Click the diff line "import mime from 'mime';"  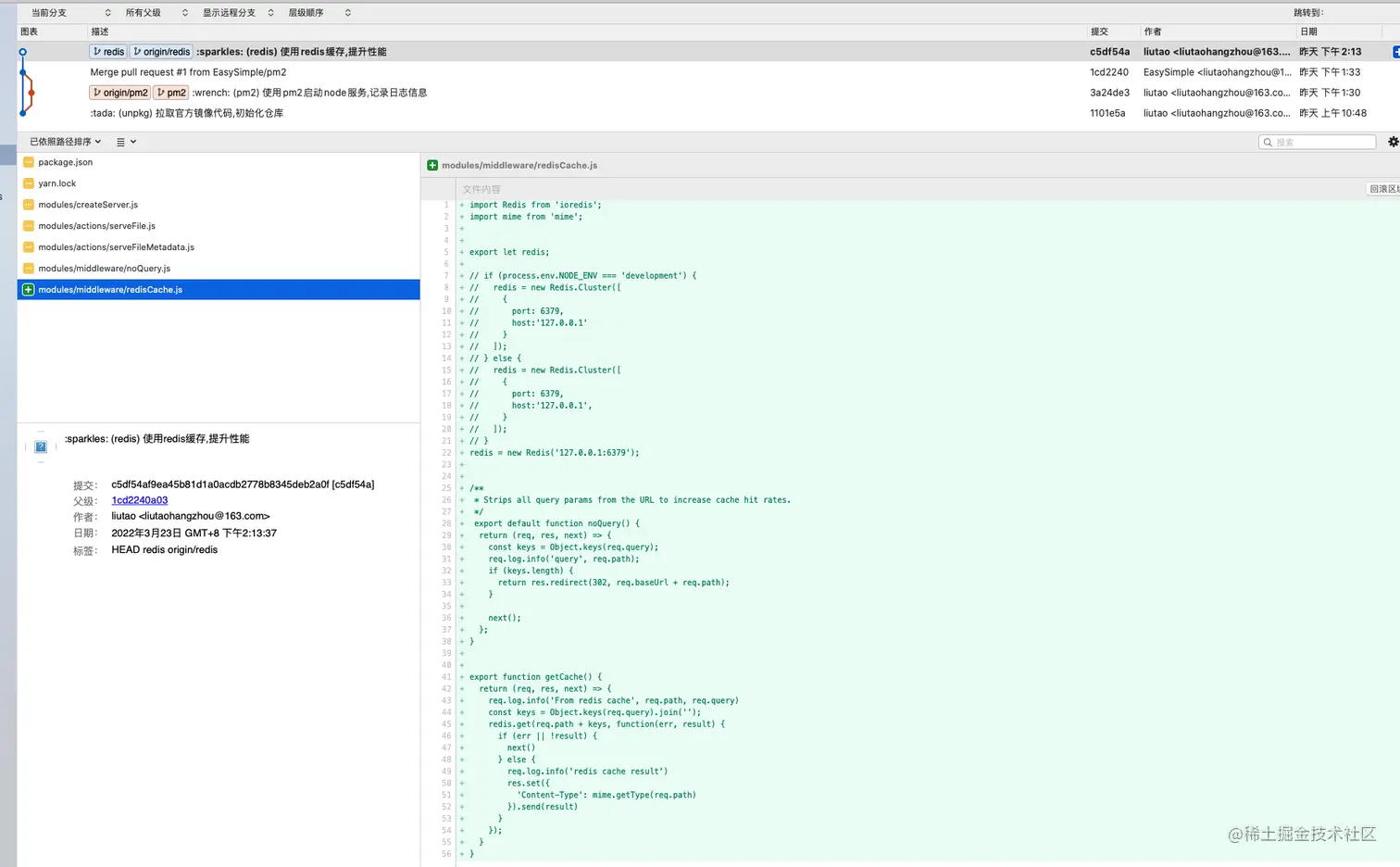(x=526, y=217)
